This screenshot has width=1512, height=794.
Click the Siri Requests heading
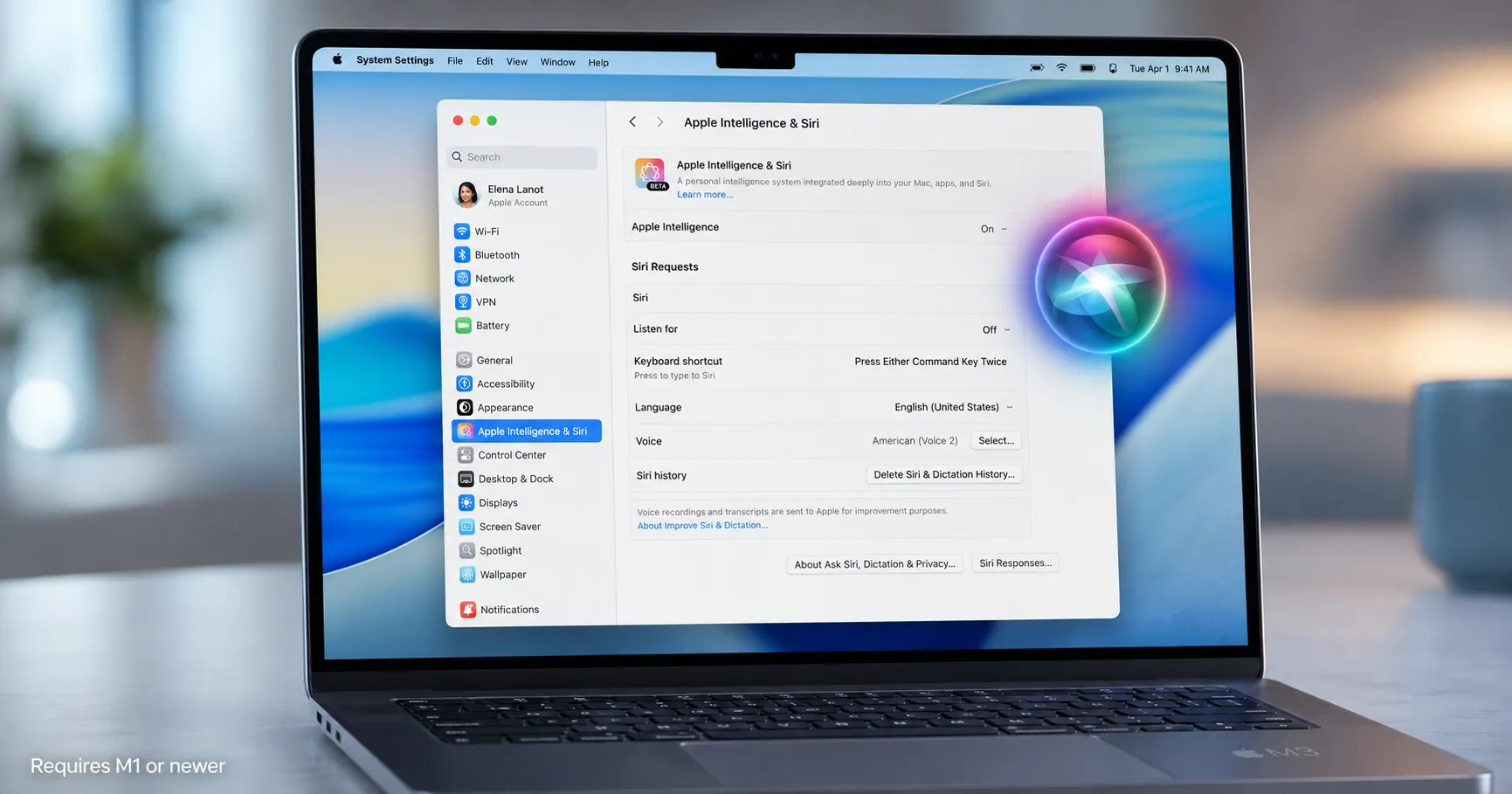pyautogui.click(x=665, y=266)
